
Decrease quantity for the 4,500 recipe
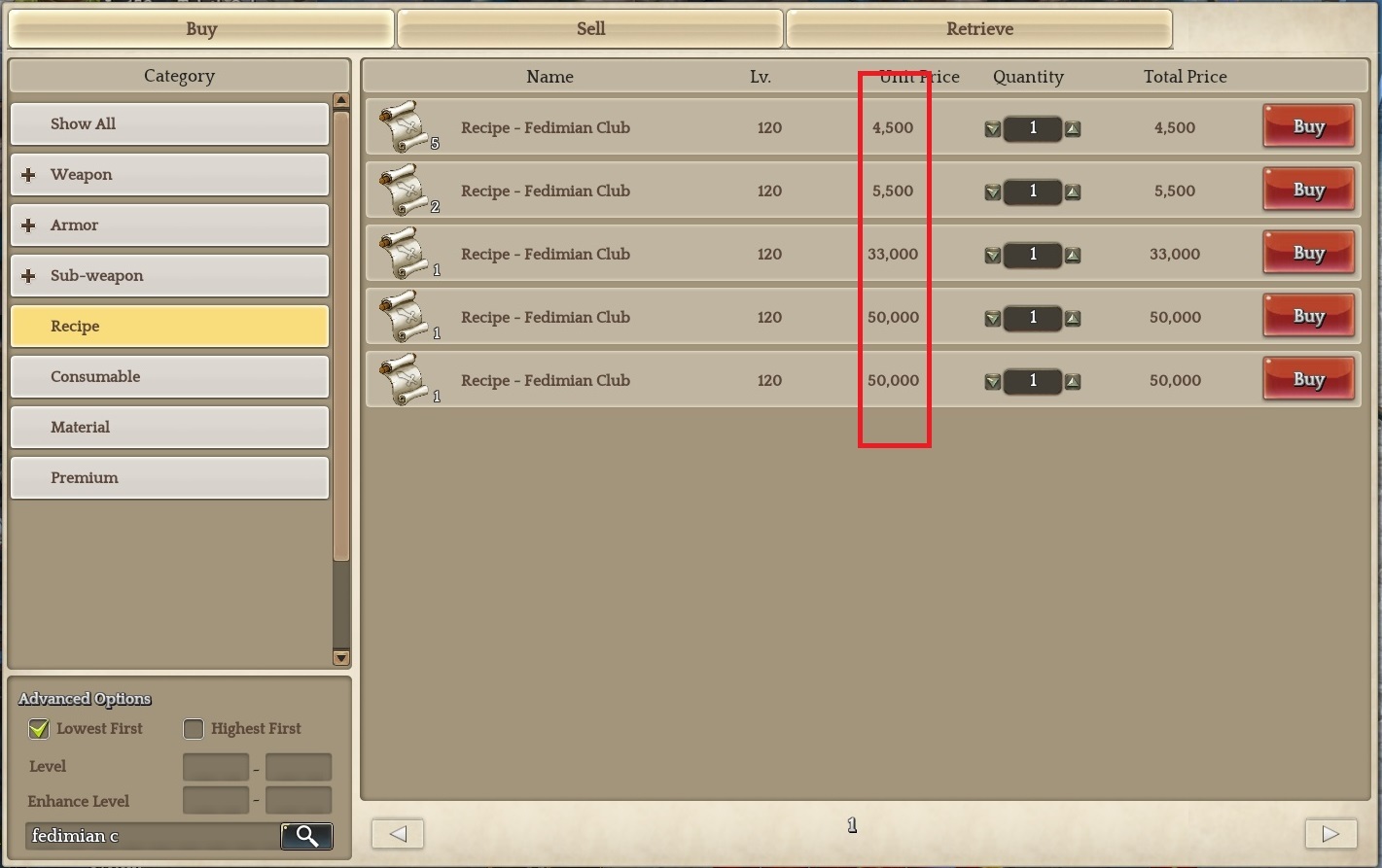coord(992,128)
